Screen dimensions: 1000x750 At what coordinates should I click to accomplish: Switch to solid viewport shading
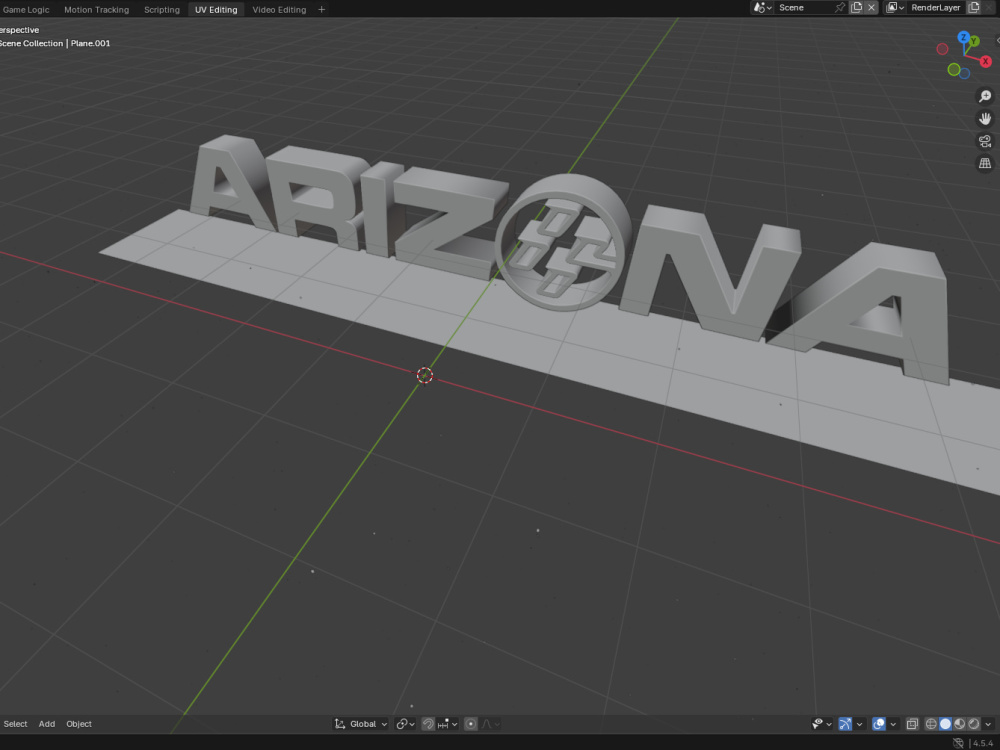click(x=945, y=724)
